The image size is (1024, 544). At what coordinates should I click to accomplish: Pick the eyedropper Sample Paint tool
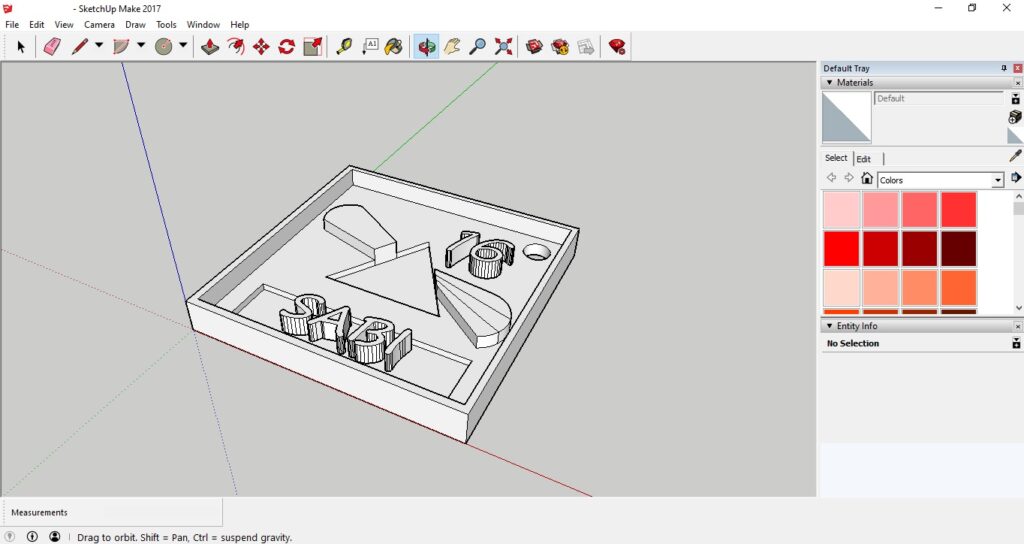coord(1015,156)
